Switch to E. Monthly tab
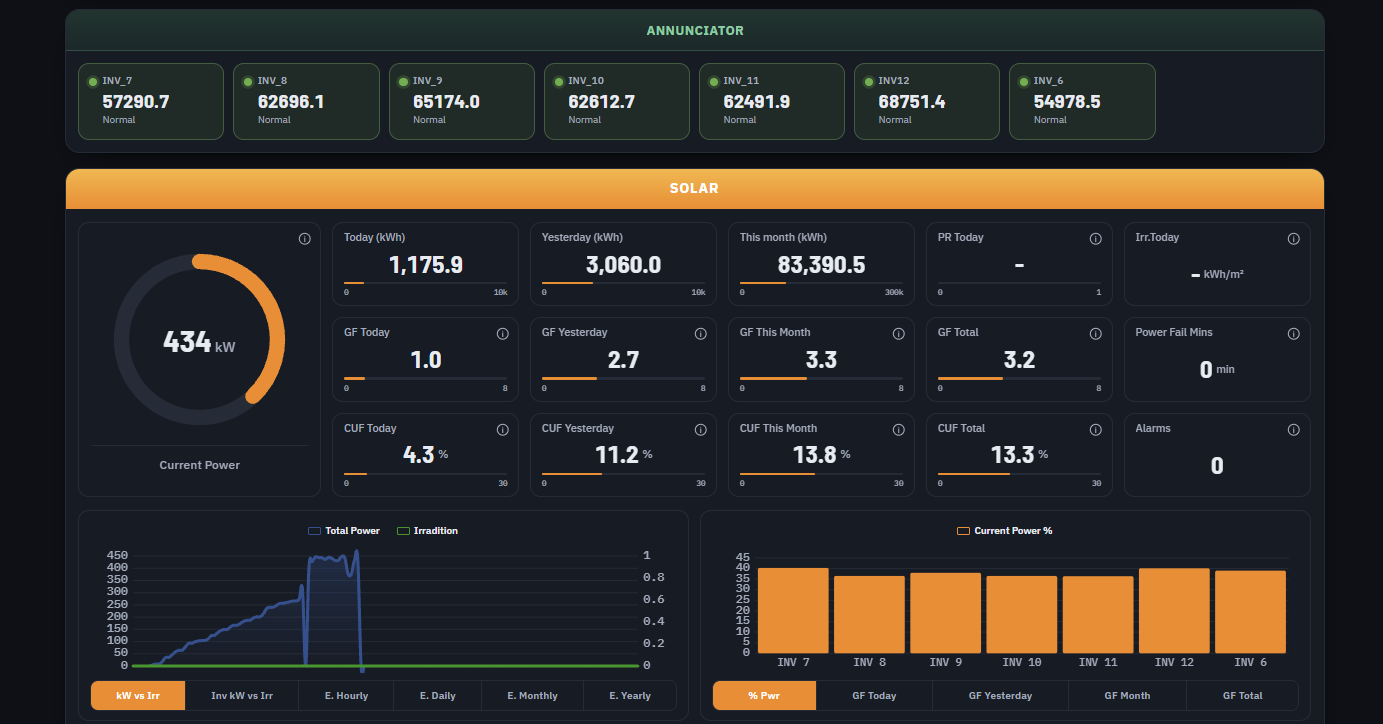This screenshot has height=724, width=1383. [532, 696]
